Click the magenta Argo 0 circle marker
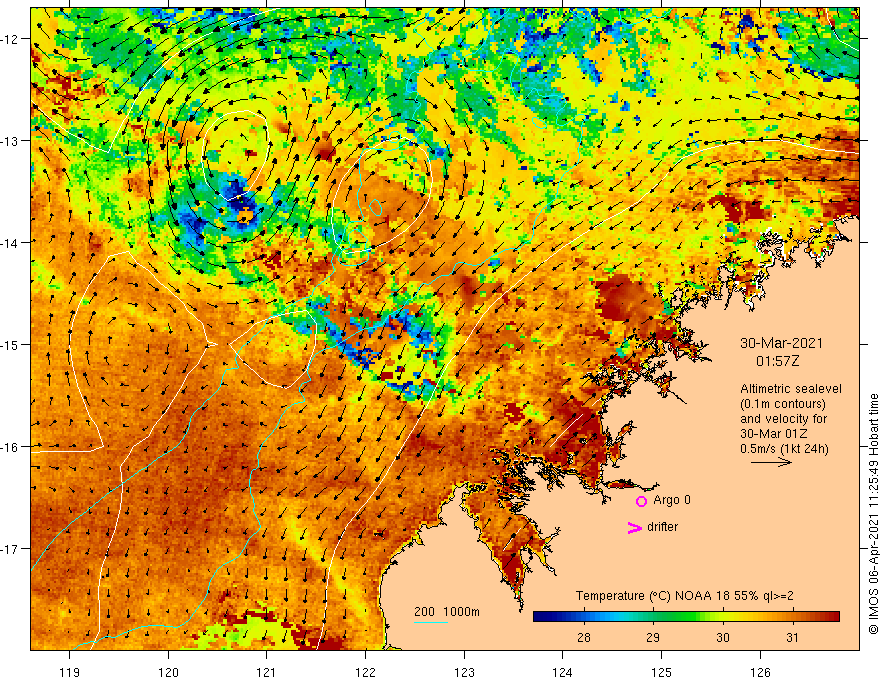This screenshot has width=880, height=680. coord(641,501)
